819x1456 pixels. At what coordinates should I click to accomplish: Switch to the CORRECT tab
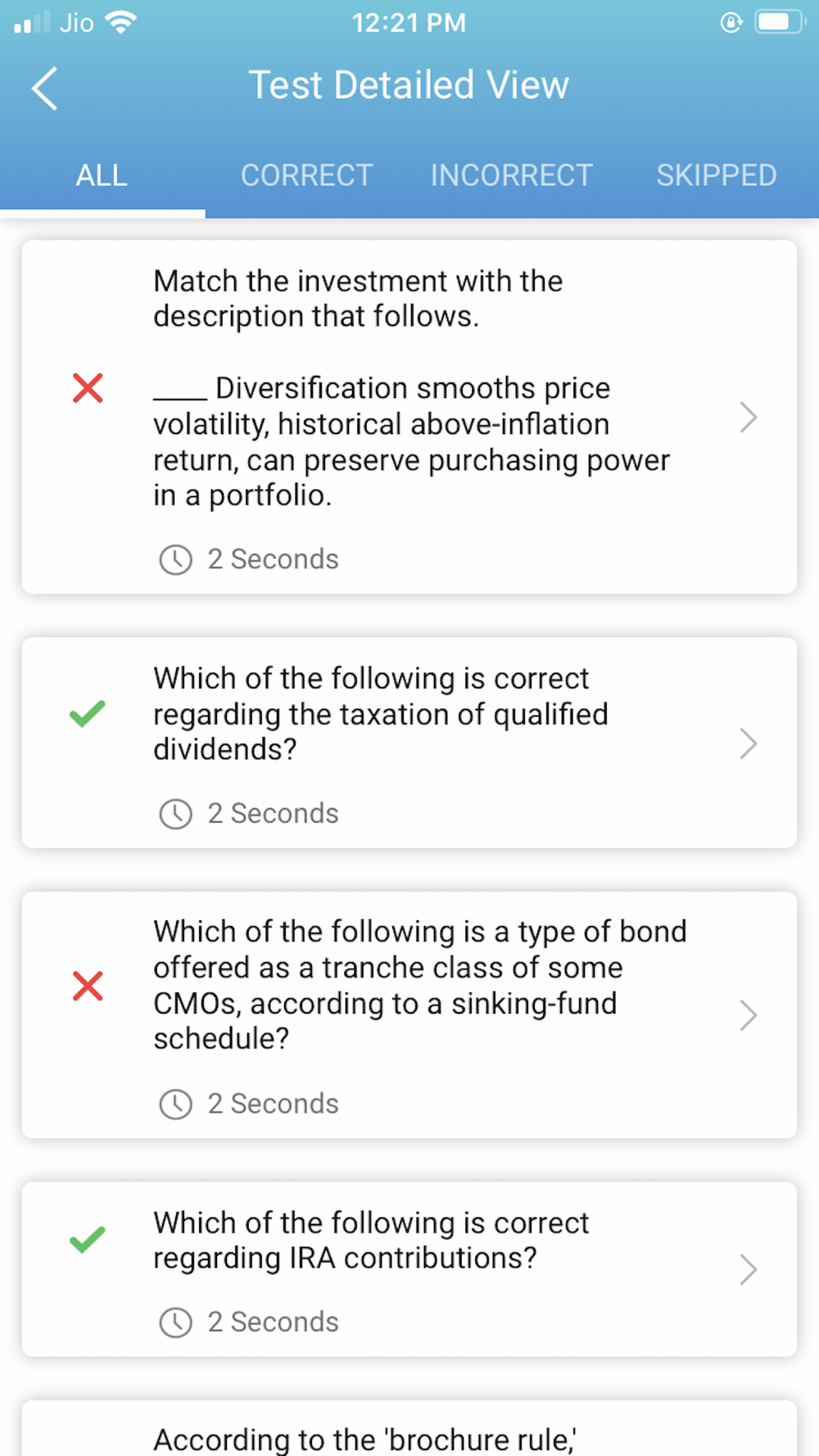pos(307,175)
